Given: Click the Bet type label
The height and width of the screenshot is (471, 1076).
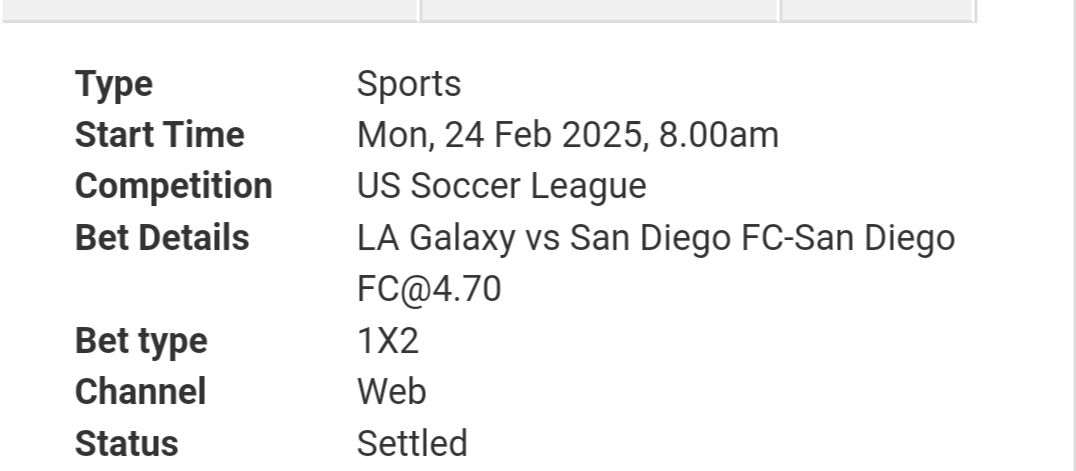Looking at the screenshot, I should 141,341.
